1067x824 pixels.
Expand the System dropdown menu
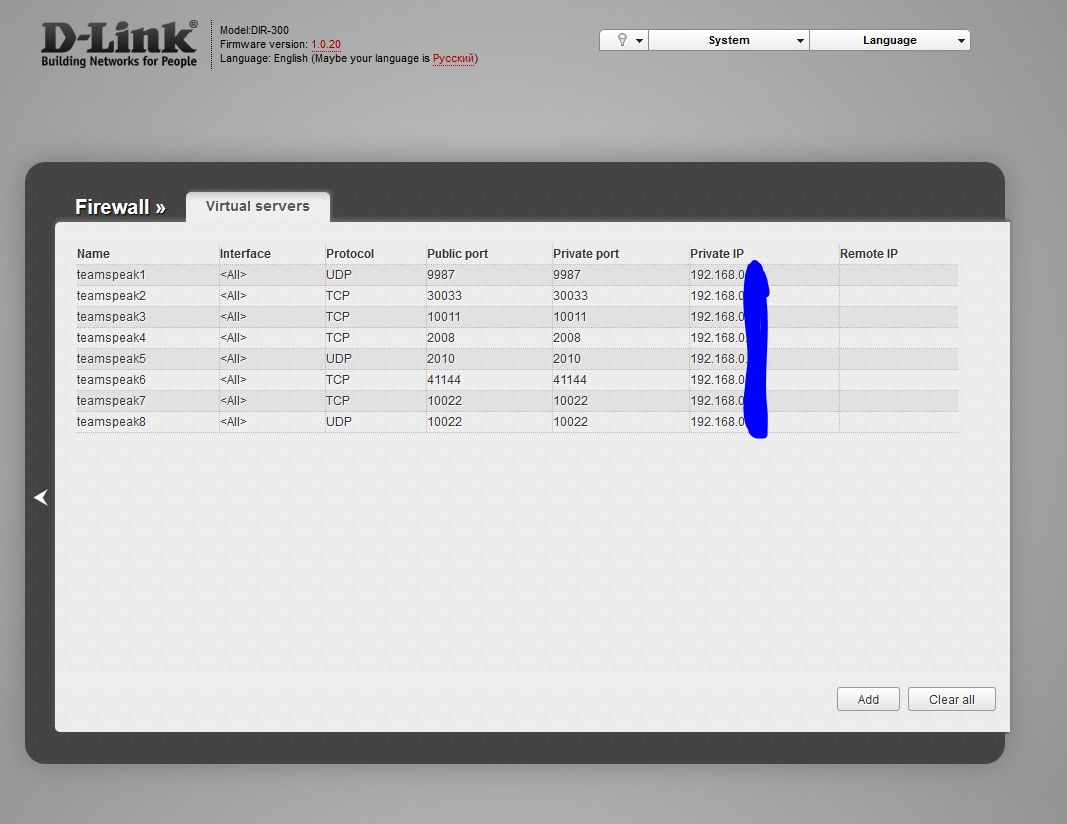(729, 40)
